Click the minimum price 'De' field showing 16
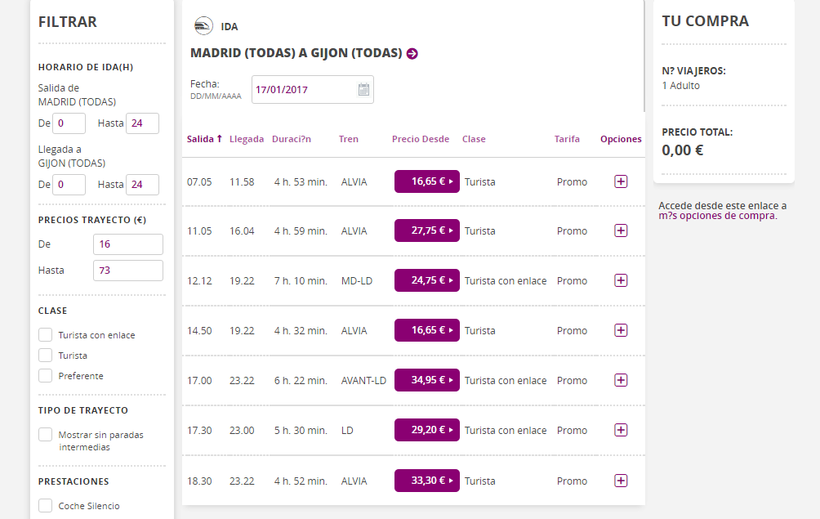The width and height of the screenshot is (820, 519). coord(127,245)
